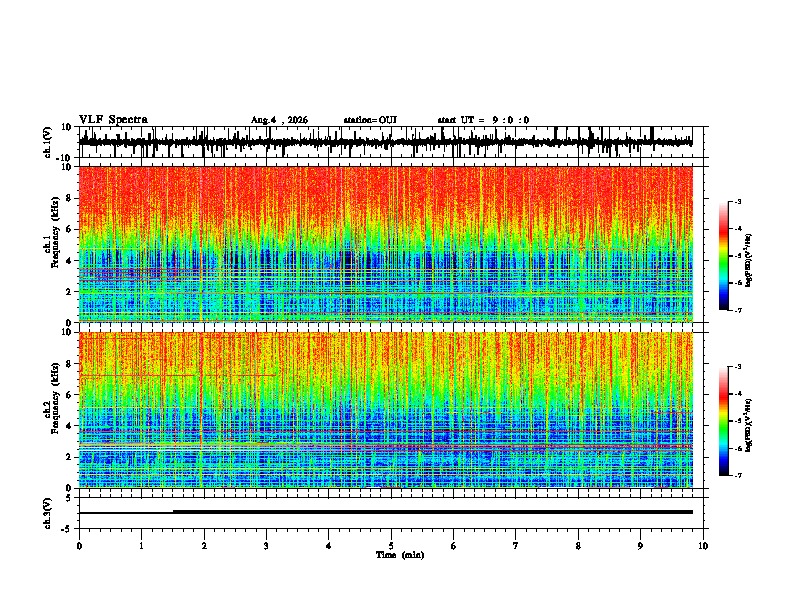Click the ch.2 spectrogram plot area

pos(385,410)
